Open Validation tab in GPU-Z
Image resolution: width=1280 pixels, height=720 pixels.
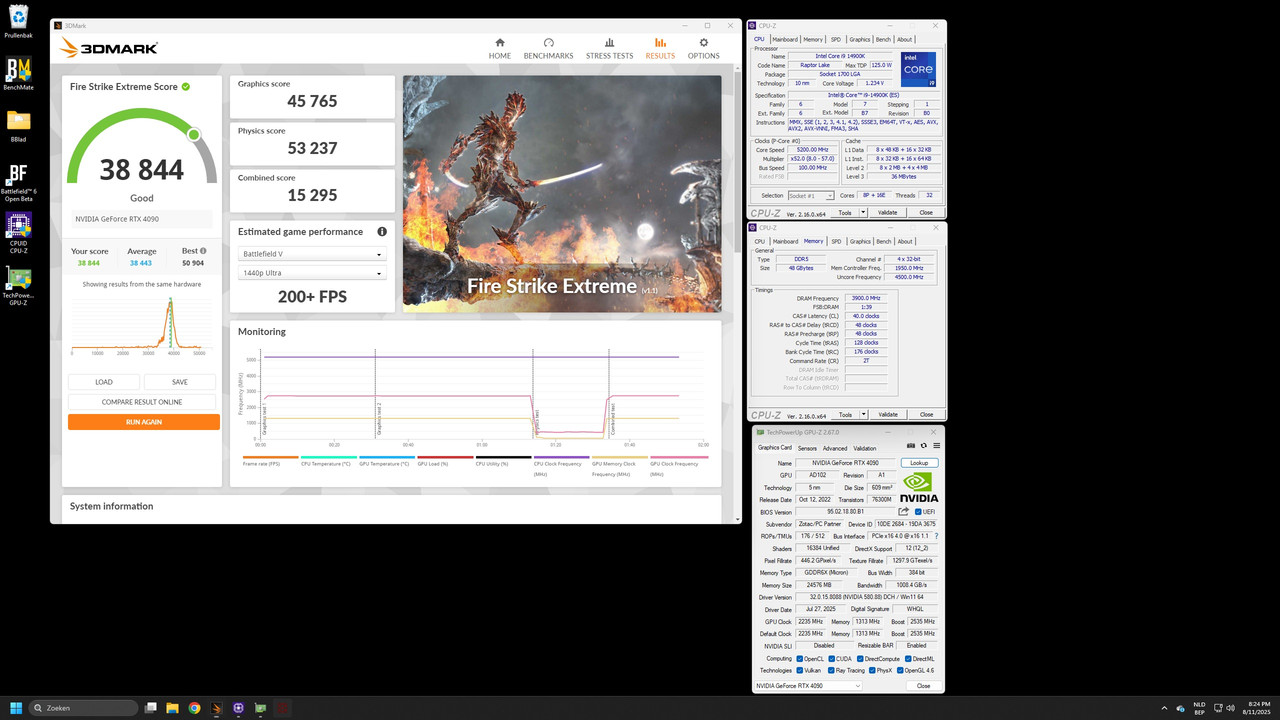[x=865, y=448]
